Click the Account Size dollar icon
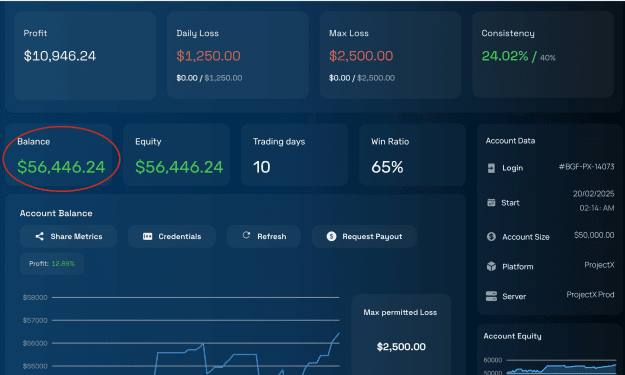The image size is (625, 375). [491, 237]
